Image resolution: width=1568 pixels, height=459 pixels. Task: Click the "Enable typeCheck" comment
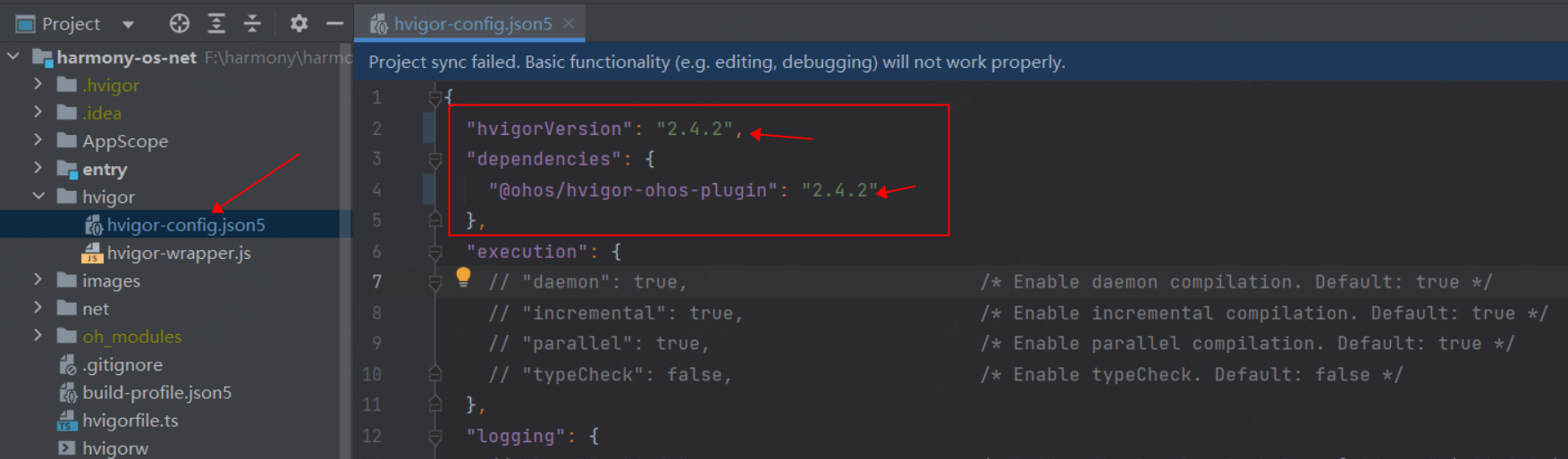click(1192, 375)
